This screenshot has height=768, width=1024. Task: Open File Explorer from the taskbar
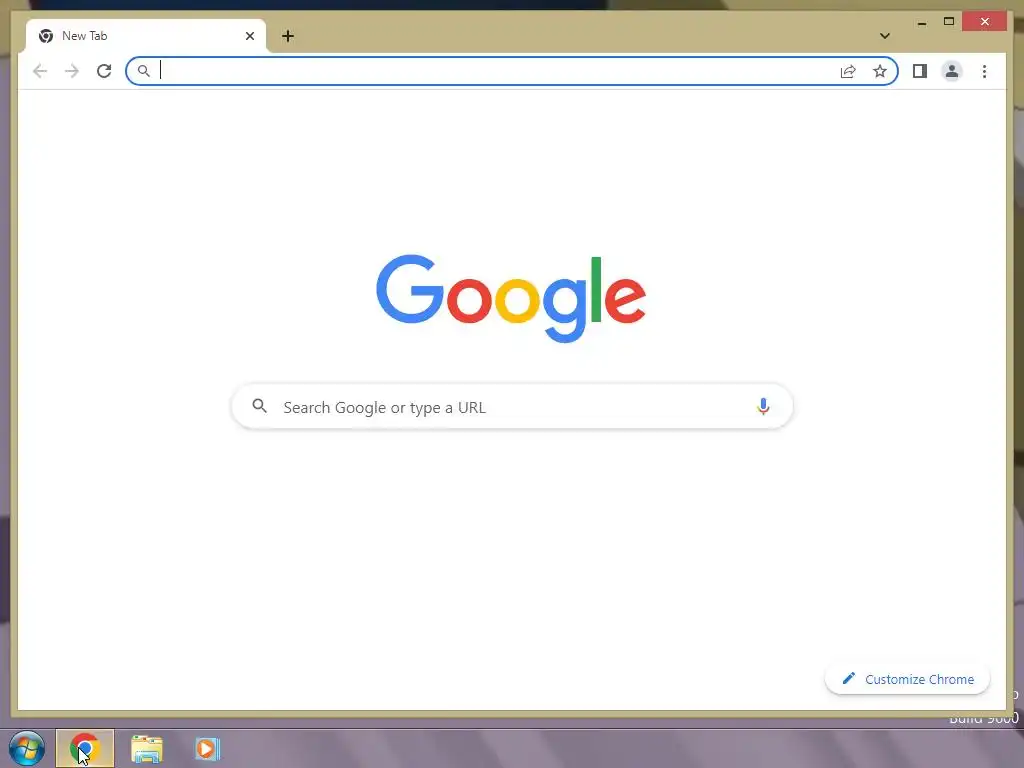click(x=147, y=749)
